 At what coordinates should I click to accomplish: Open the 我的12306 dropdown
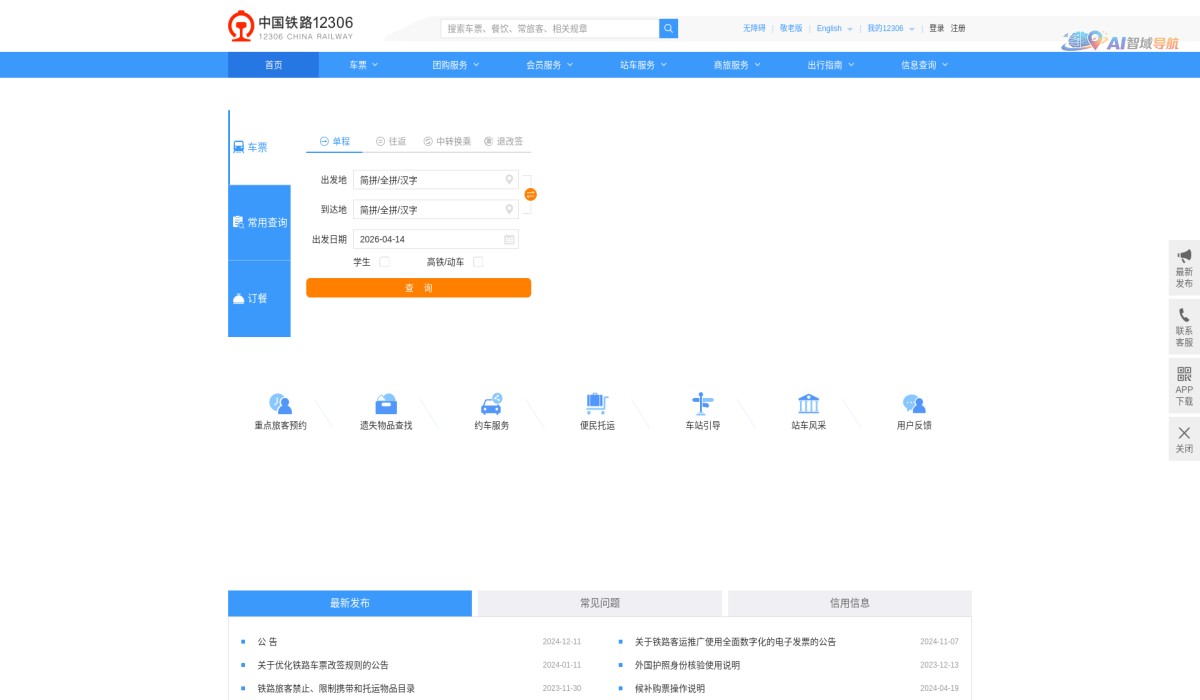tap(886, 28)
